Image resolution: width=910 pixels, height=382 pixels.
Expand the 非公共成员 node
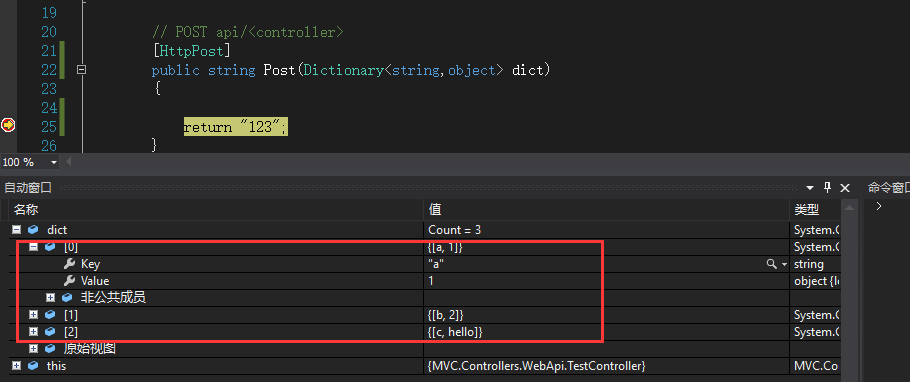coord(50,298)
